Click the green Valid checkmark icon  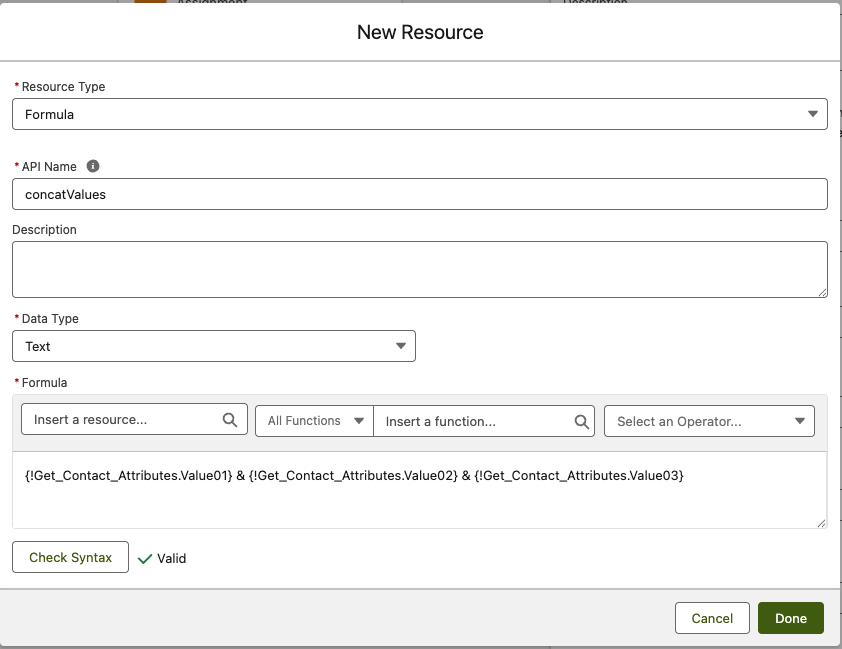(145, 559)
